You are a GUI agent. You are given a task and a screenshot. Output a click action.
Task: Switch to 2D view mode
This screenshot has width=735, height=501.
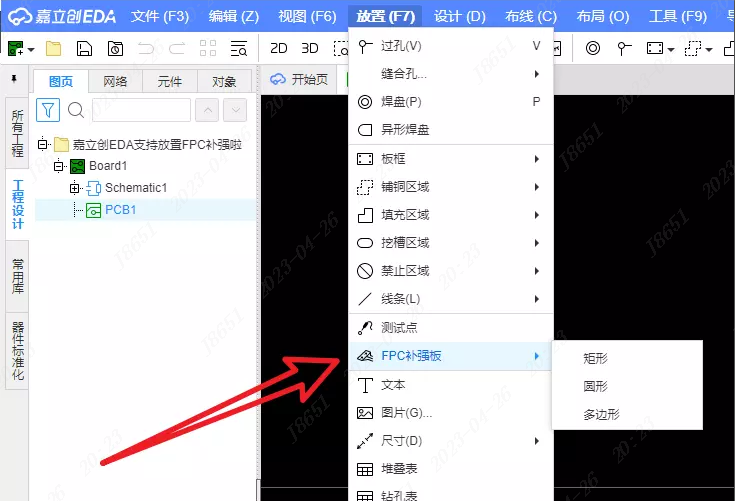coord(279,48)
